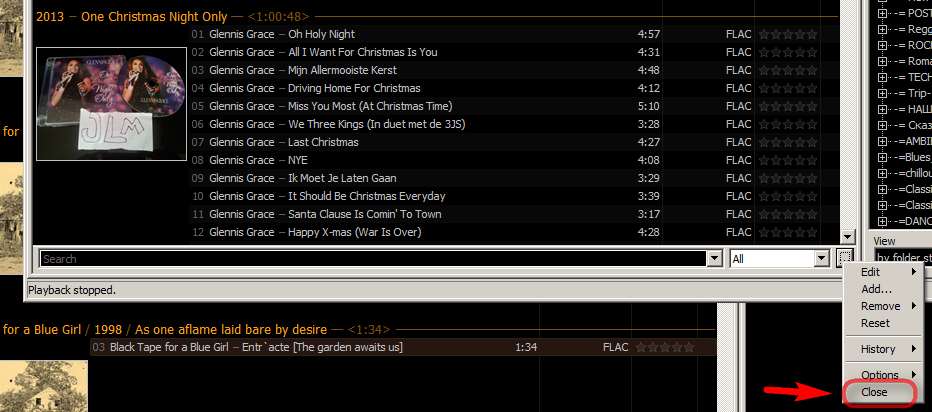The width and height of the screenshot is (932, 412).
Task: Click into the Search input field
Action: 373,259
